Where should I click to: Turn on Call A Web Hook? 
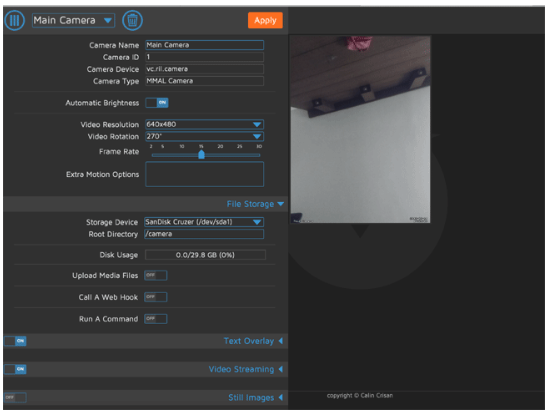coord(156,297)
